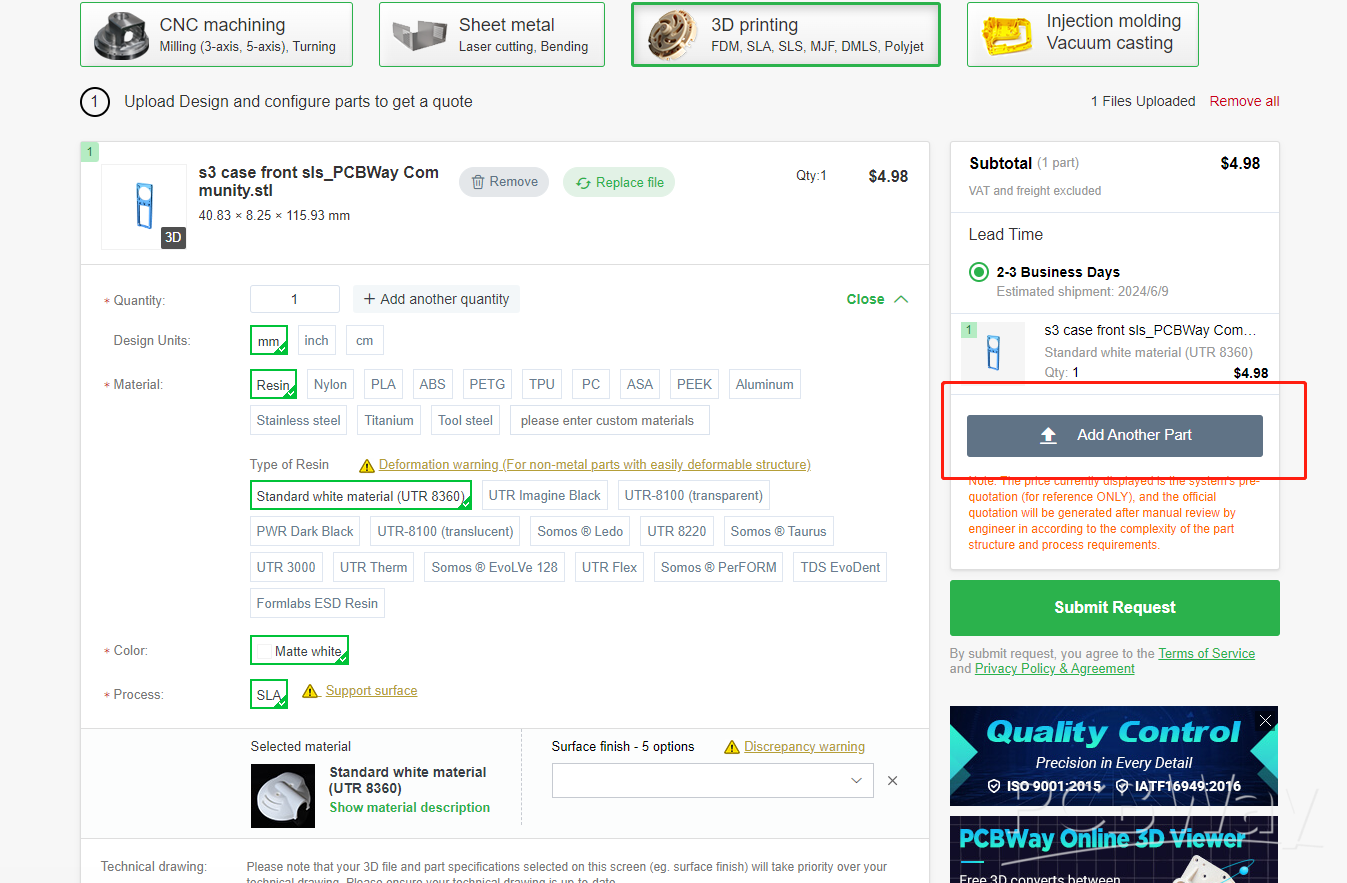Select Somos Taurus resin
The image size is (1347, 883).
[779, 531]
